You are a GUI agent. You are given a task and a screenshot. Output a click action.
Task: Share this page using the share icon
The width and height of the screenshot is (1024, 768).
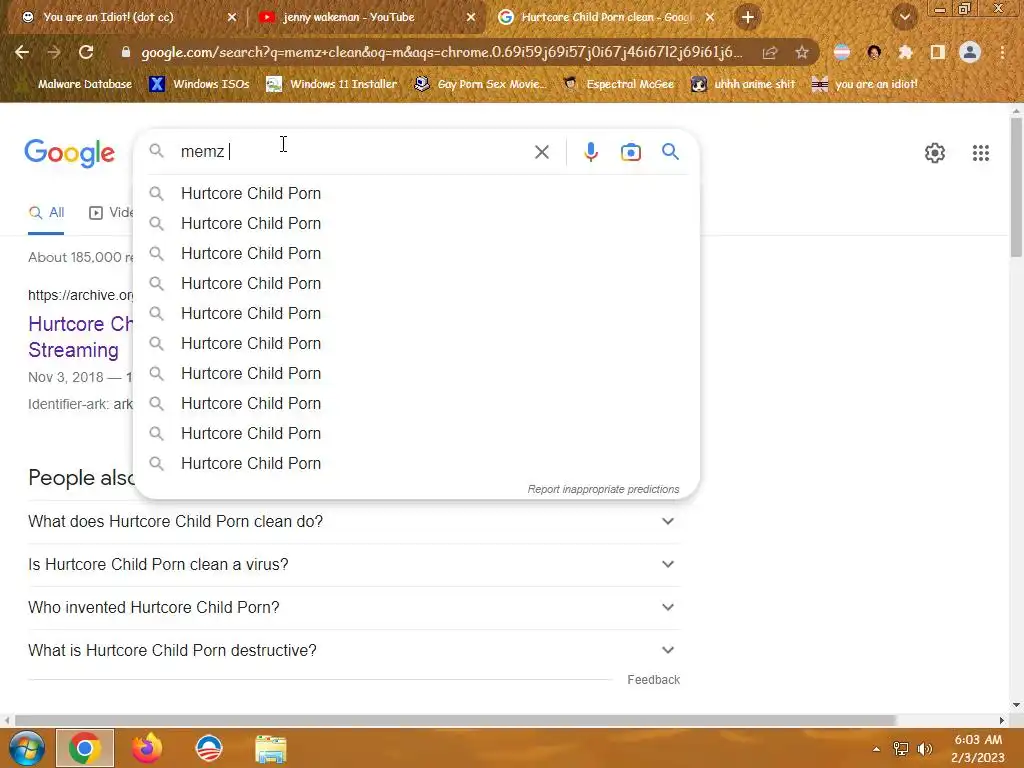coord(770,52)
